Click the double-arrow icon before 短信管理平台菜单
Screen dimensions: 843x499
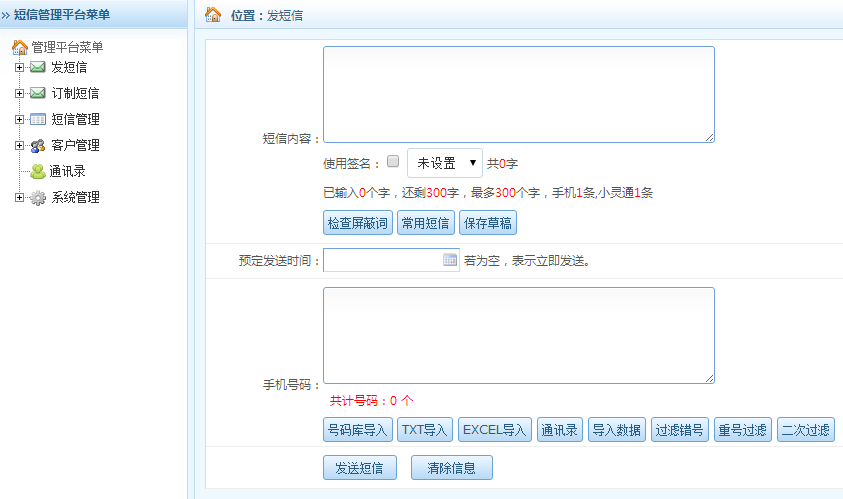5,16
